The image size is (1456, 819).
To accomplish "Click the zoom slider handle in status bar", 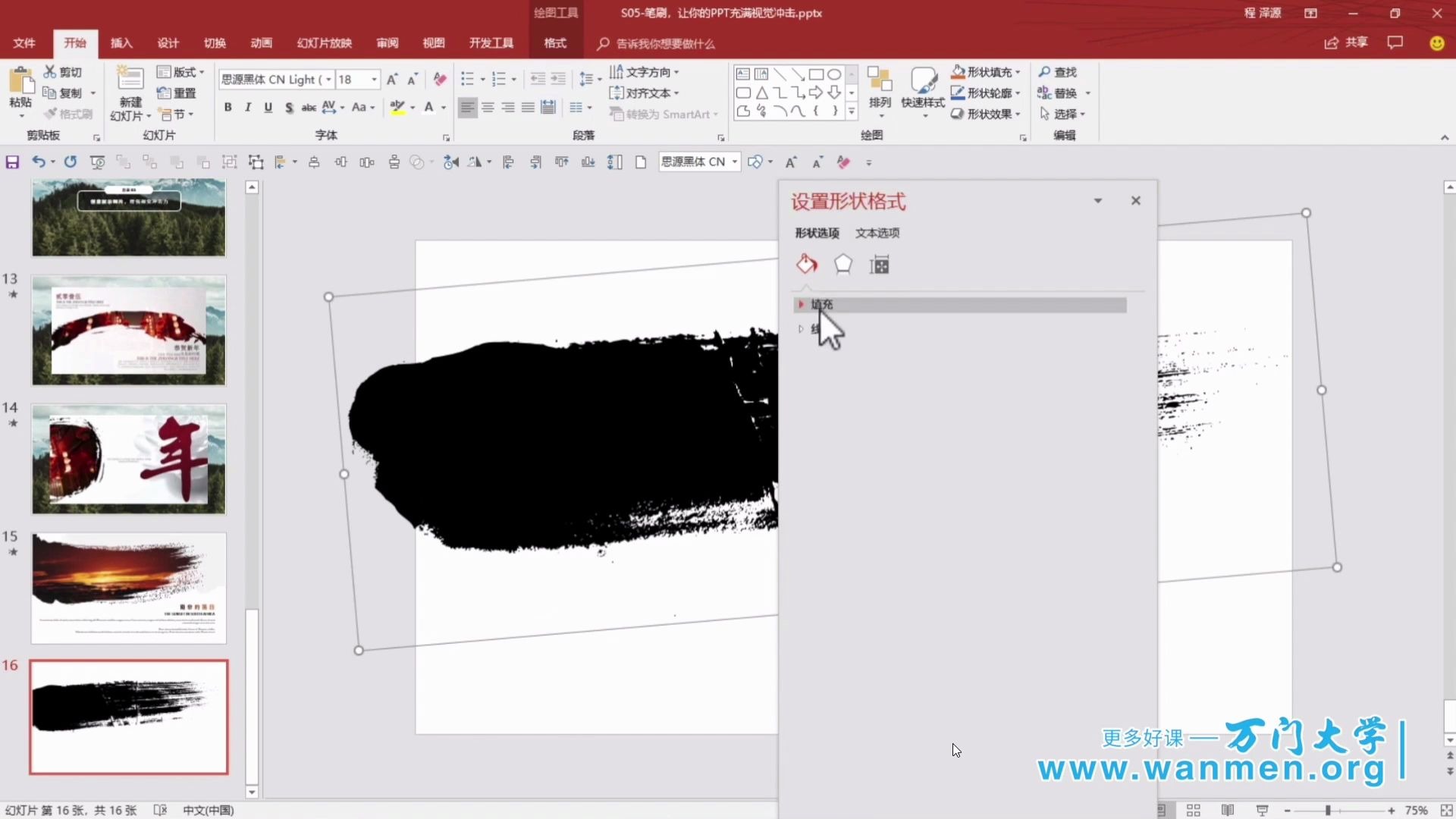I will coord(1328,810).
